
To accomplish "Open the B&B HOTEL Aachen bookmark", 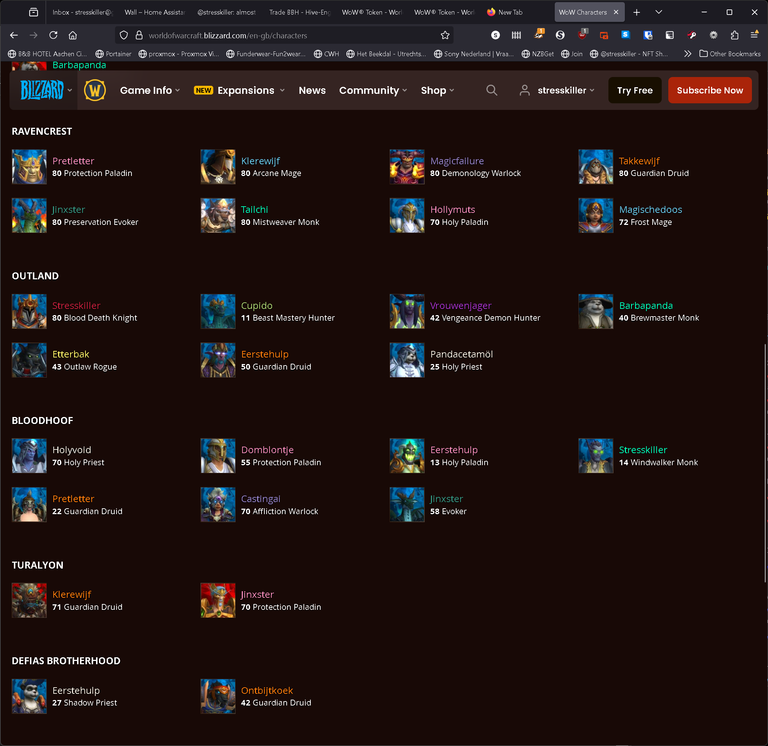I will [x=48, y=54].
